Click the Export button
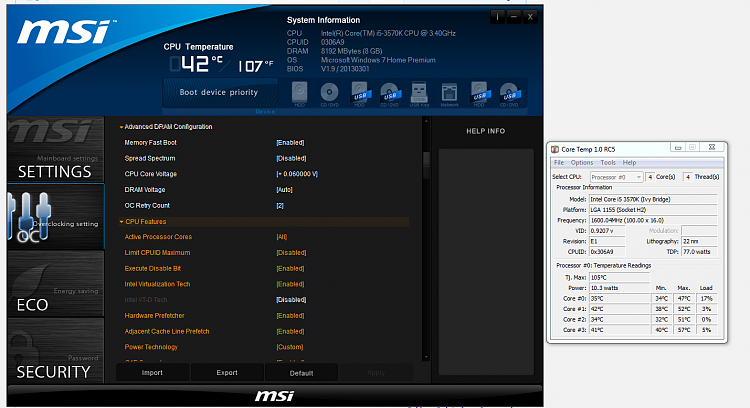Viewport: 750px width, 408px height. pyautogui.click(x=227, y=373)
